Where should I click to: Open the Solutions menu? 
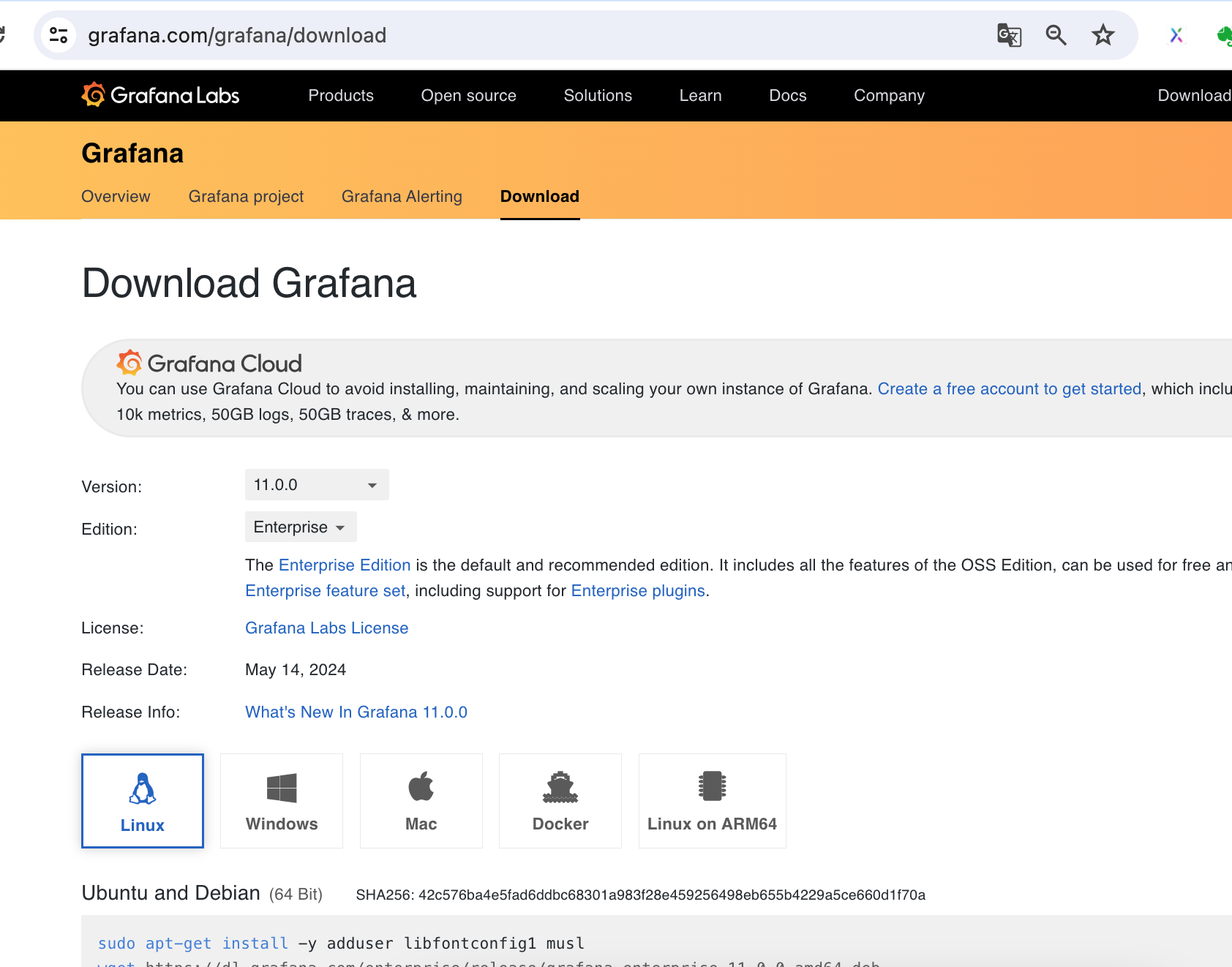pos(598,96)
